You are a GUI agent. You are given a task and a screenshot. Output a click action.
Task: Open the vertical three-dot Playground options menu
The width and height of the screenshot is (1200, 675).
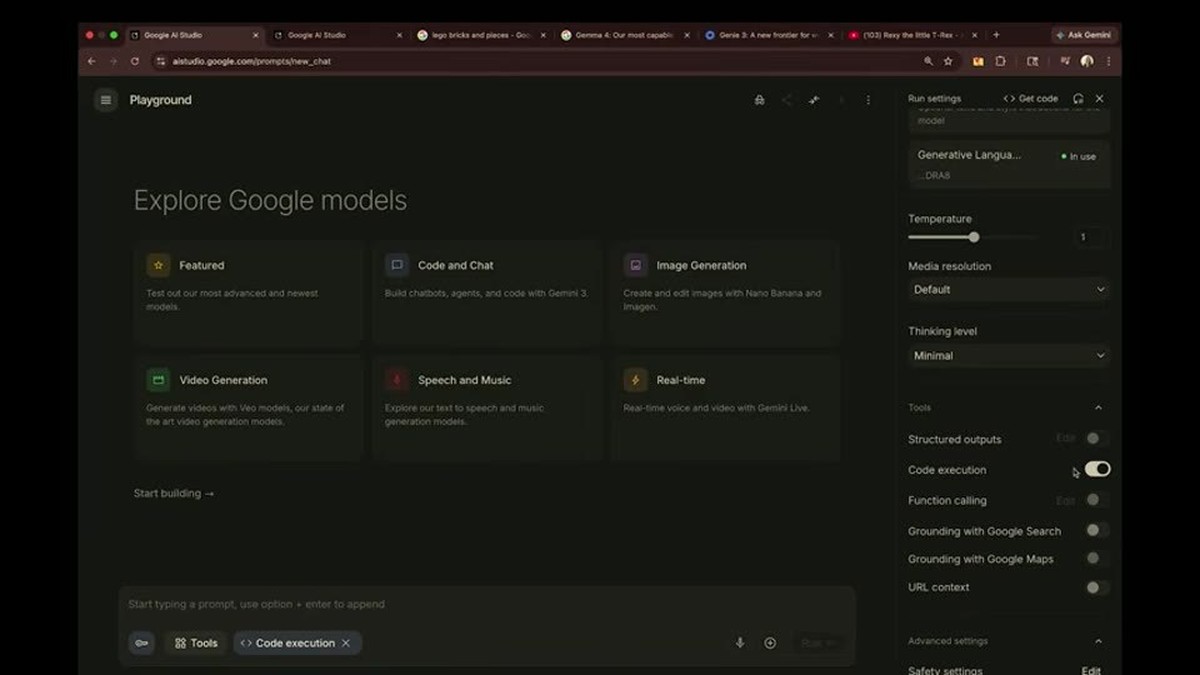pos(868,100)
